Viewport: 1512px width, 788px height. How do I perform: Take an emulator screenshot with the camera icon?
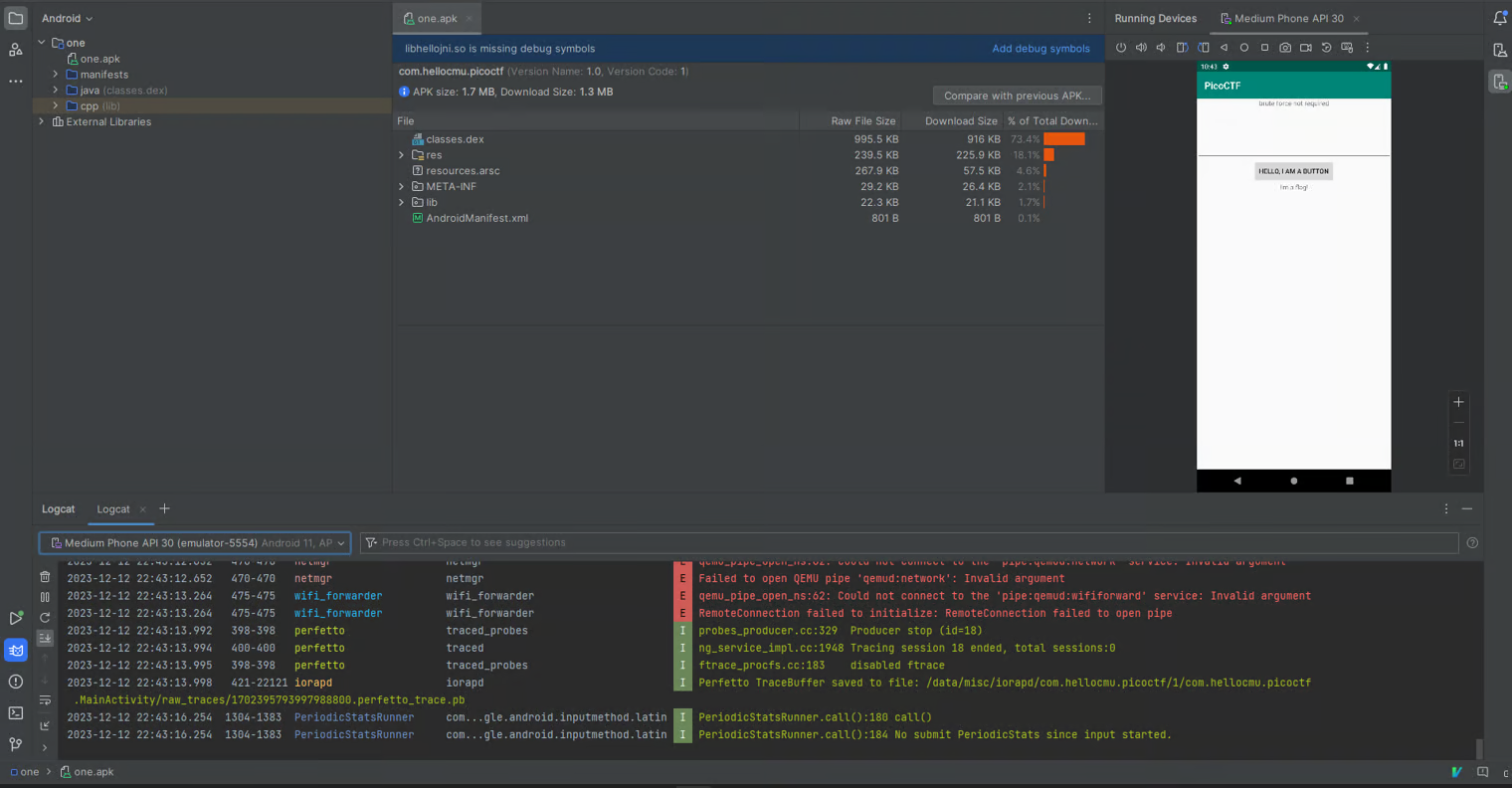tap(1285, 48)
